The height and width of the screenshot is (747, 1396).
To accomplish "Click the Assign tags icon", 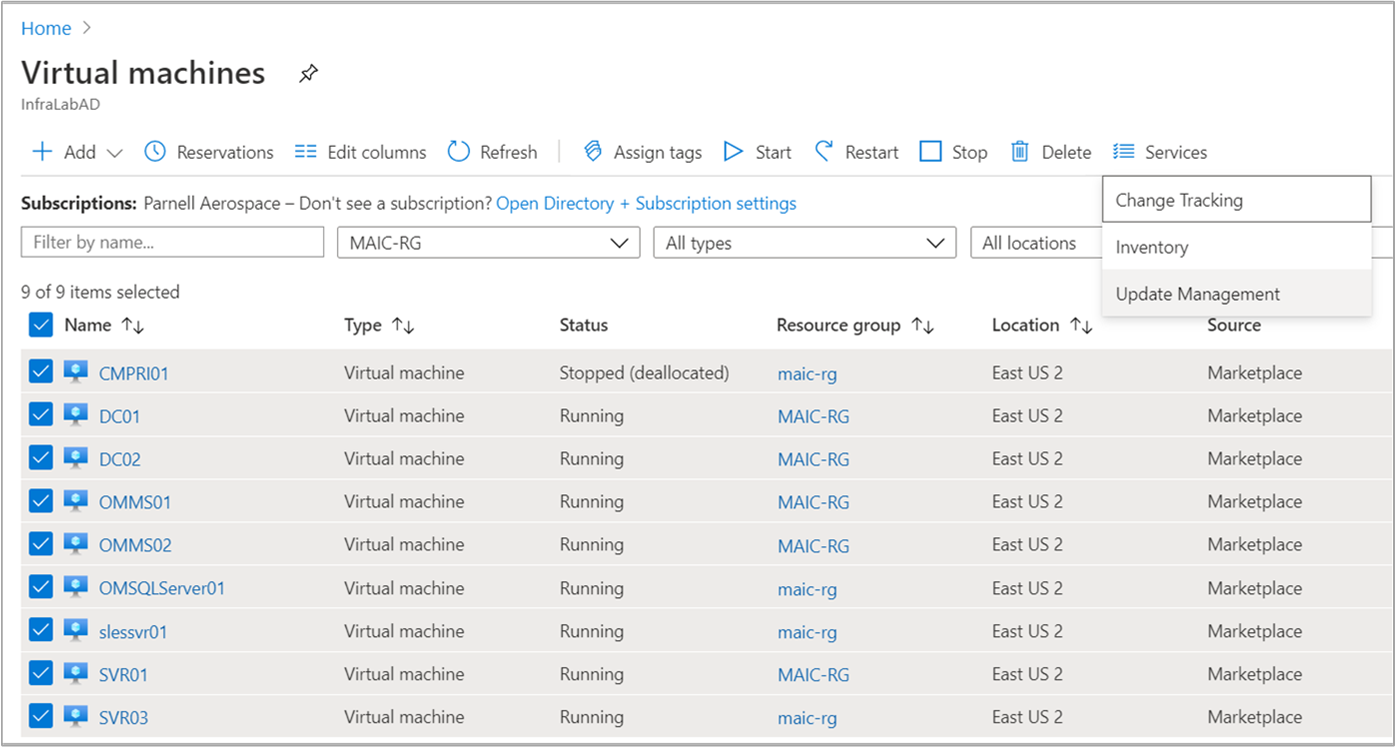I will tap(592, 152).
